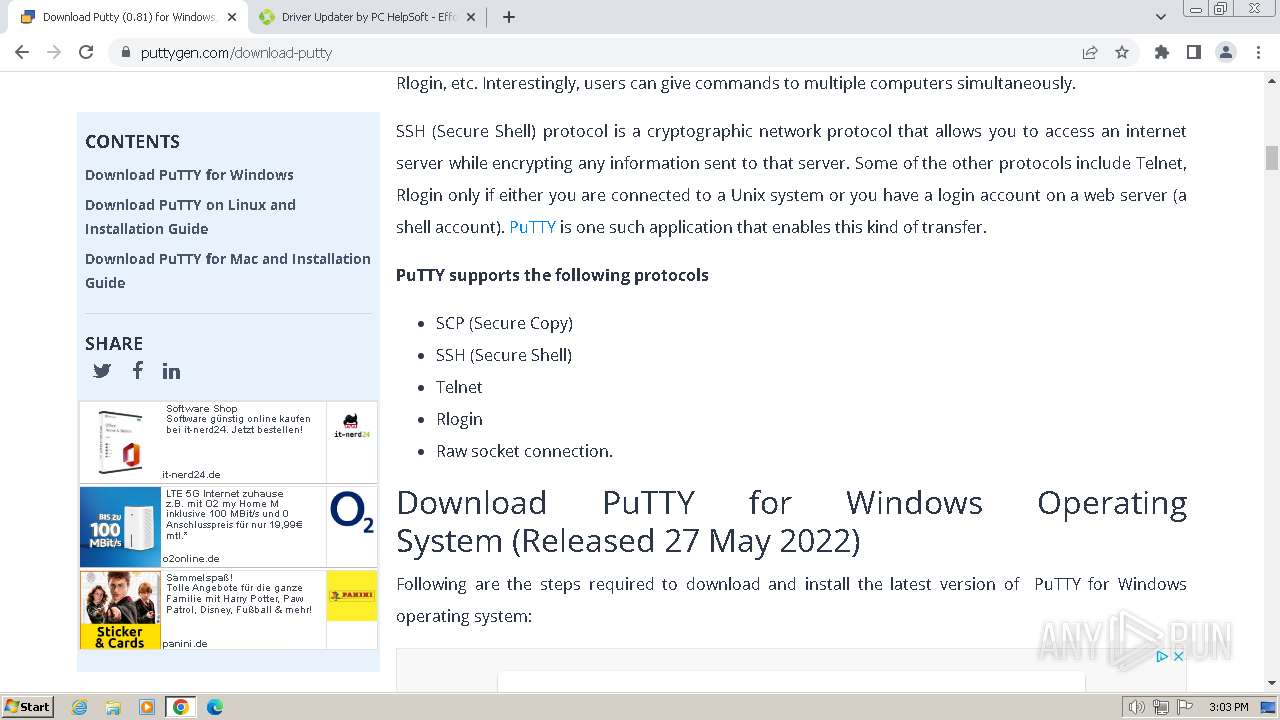Screen dimensions: 1280x720
Task: Open media player from taskbar
Action: [147, 707]
